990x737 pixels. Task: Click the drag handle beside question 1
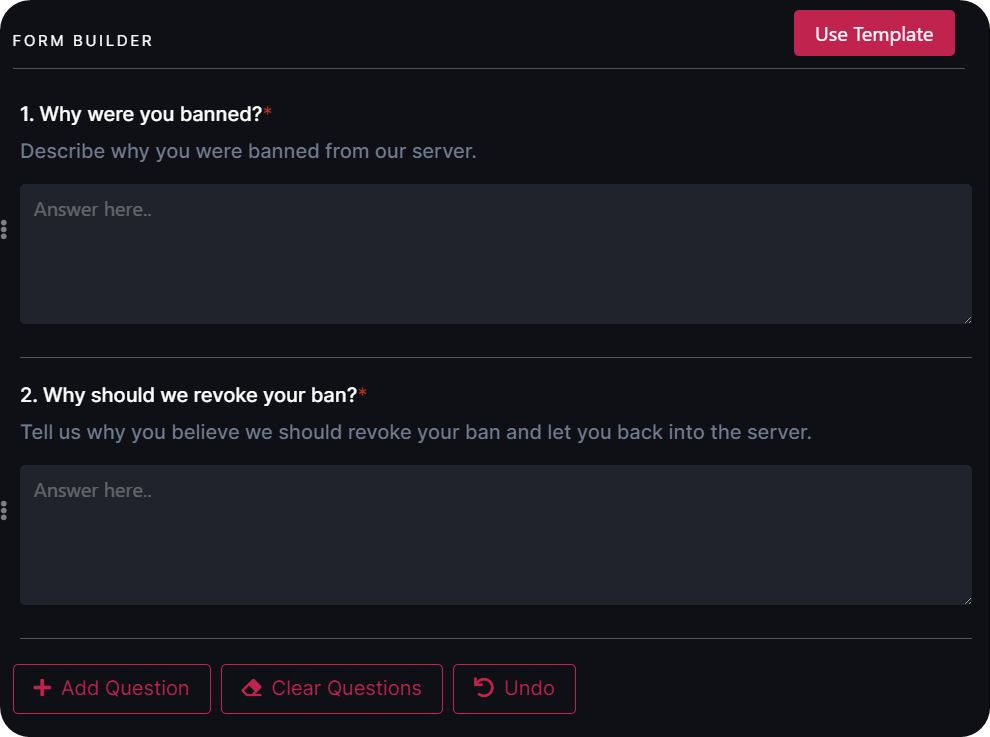point(4,230)
